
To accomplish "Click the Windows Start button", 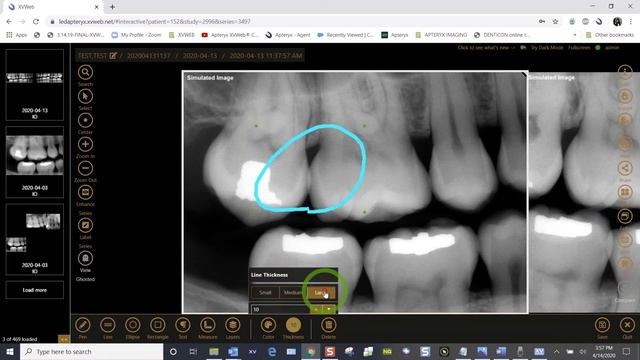I will (10, 351).
